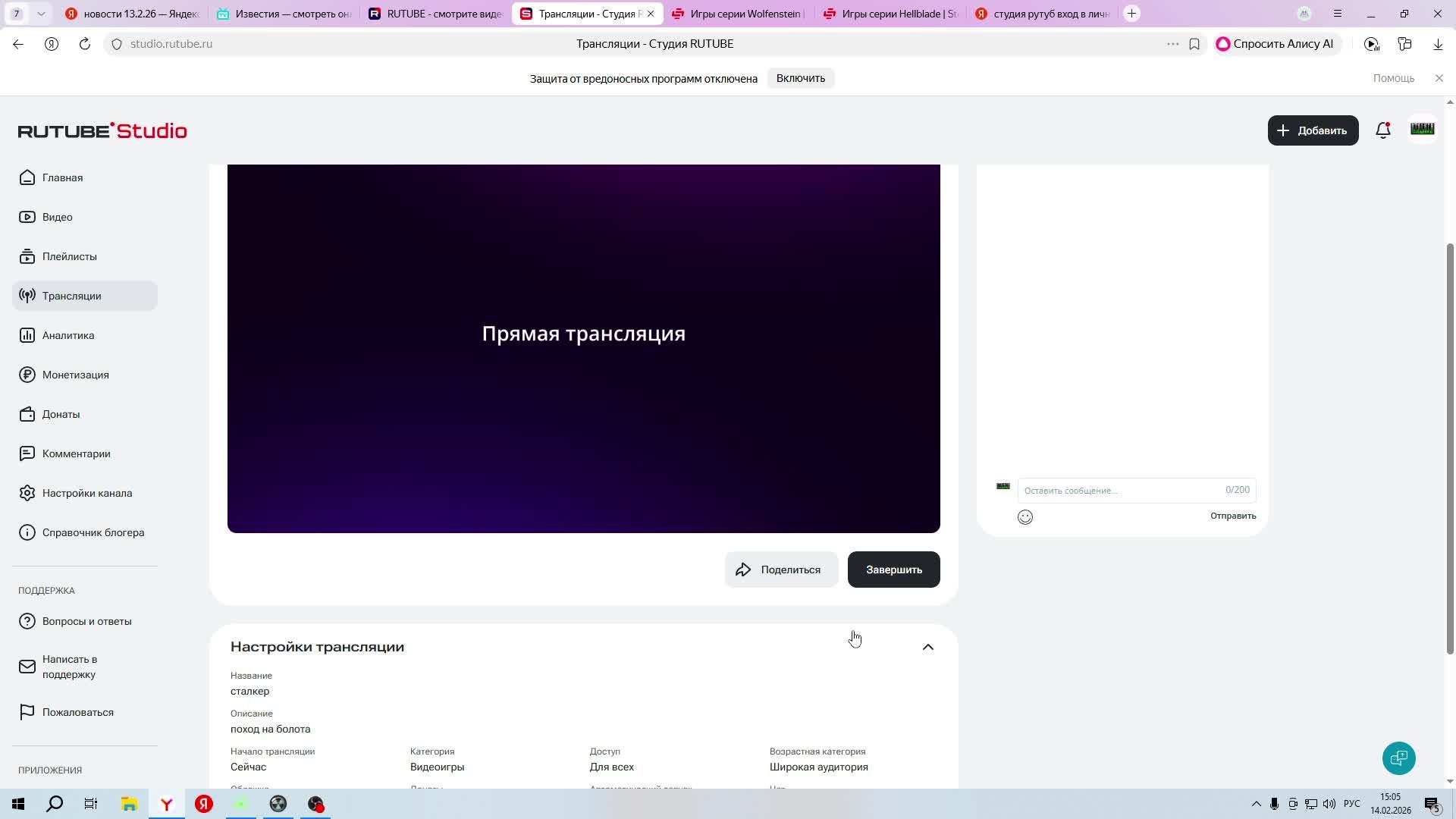This screenshot has height=819, width=1456.
Task: Click the Поделиться share button
Action: coord(781,570)
